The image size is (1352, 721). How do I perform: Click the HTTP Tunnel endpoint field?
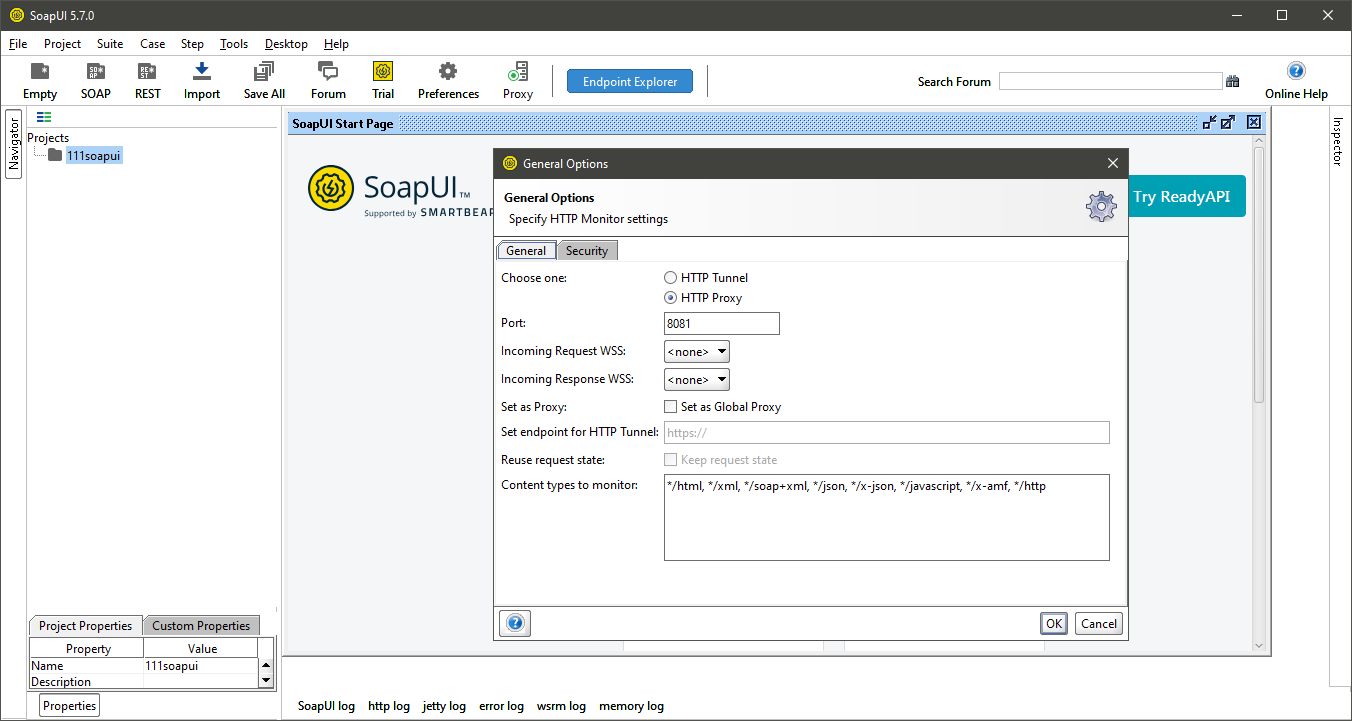[887, 433]
